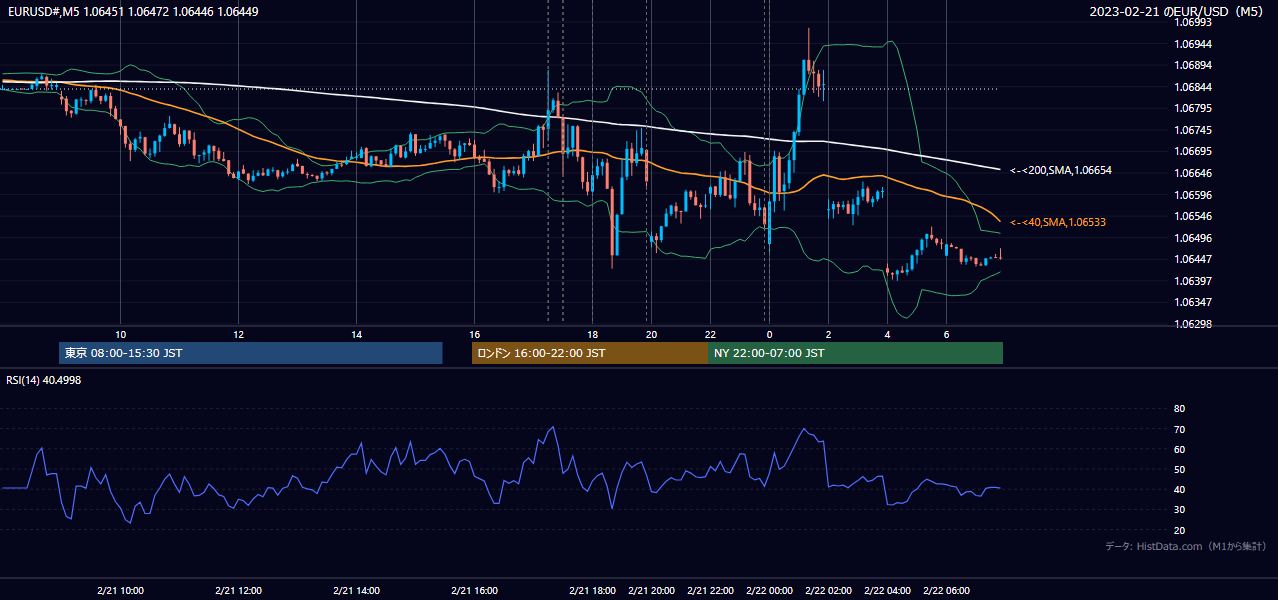Click the '2/22 00:00' bottom time label
This screenshot has height=600, width=1278.
tap(770, 591)
